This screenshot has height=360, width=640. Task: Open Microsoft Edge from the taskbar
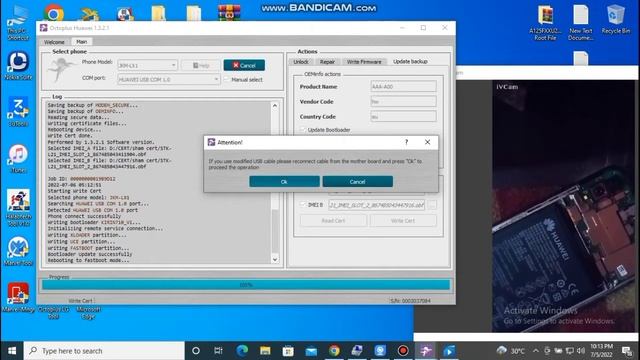tap(242, 351)
